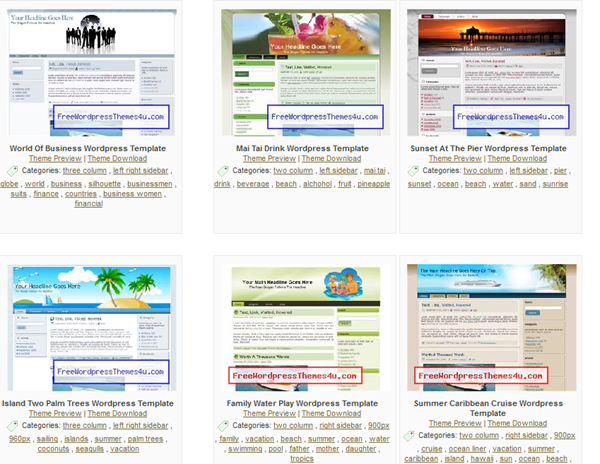Select the 'business women' category tag

[x=132, y=194]
